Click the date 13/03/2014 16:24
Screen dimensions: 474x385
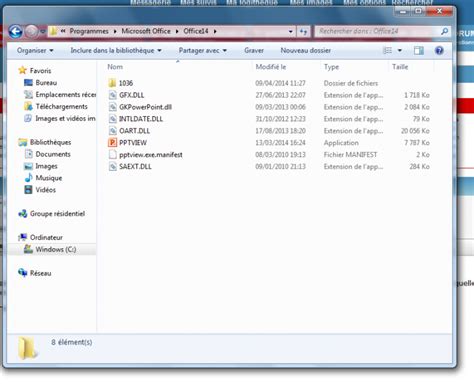click(280, 143)
